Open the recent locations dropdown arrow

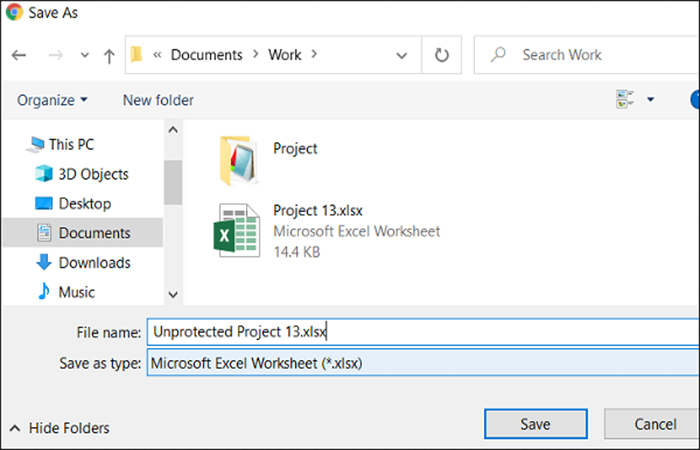84,55
